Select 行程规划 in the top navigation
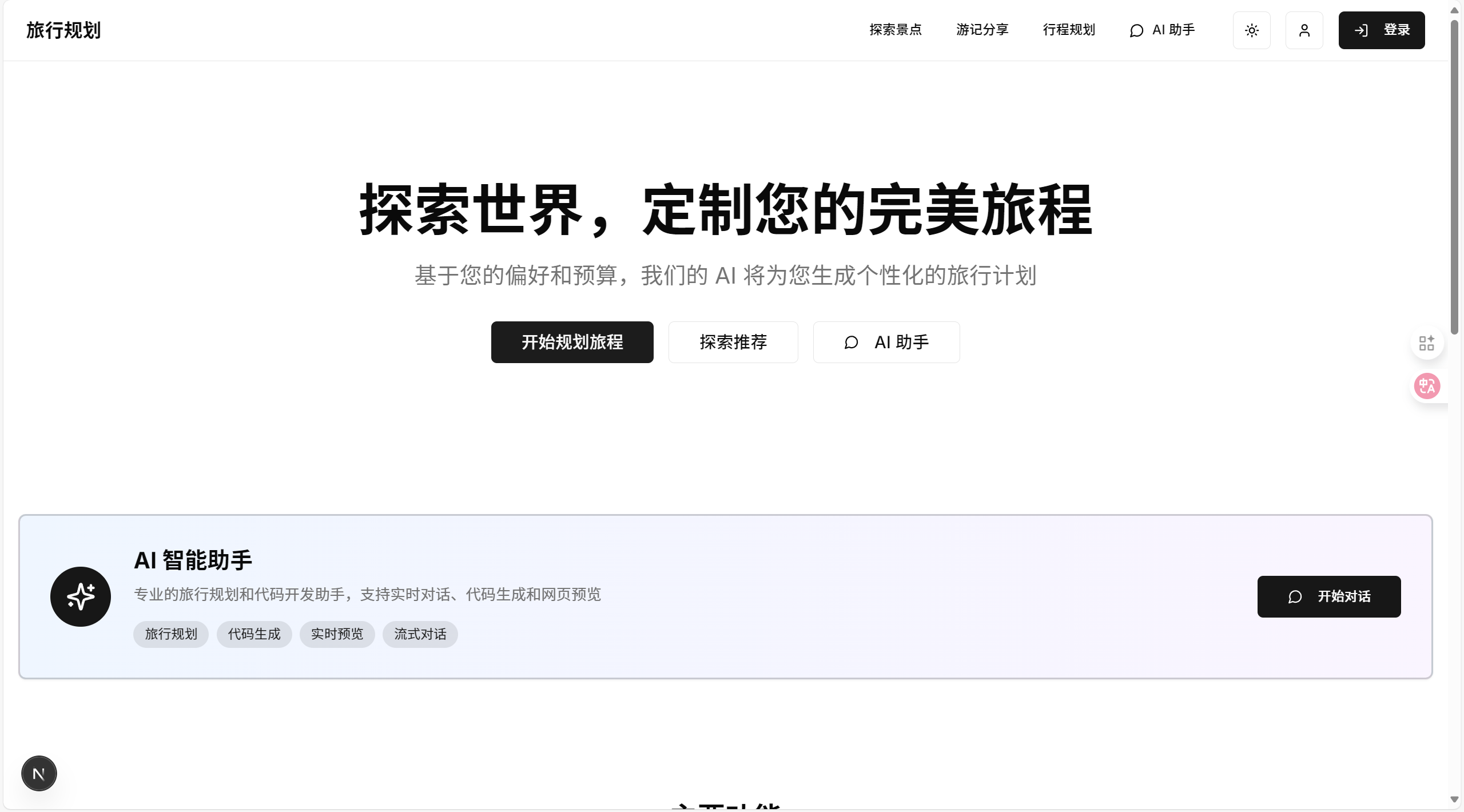 click(x=1069, y=30)
